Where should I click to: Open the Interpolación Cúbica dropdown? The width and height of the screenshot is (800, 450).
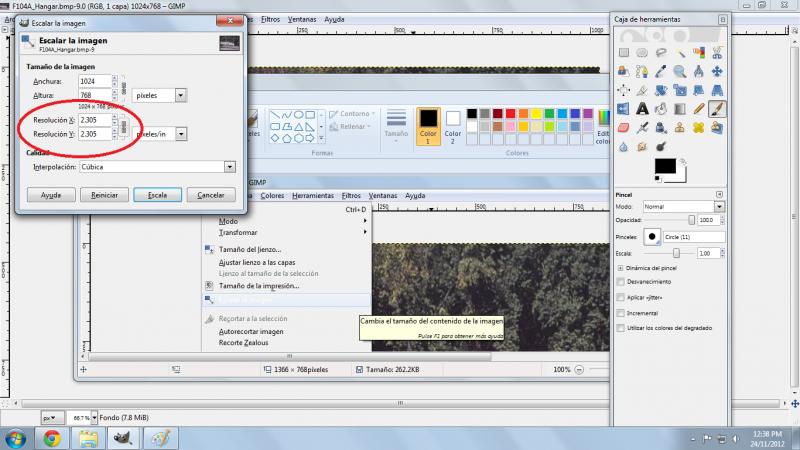(x=158, y=167)
